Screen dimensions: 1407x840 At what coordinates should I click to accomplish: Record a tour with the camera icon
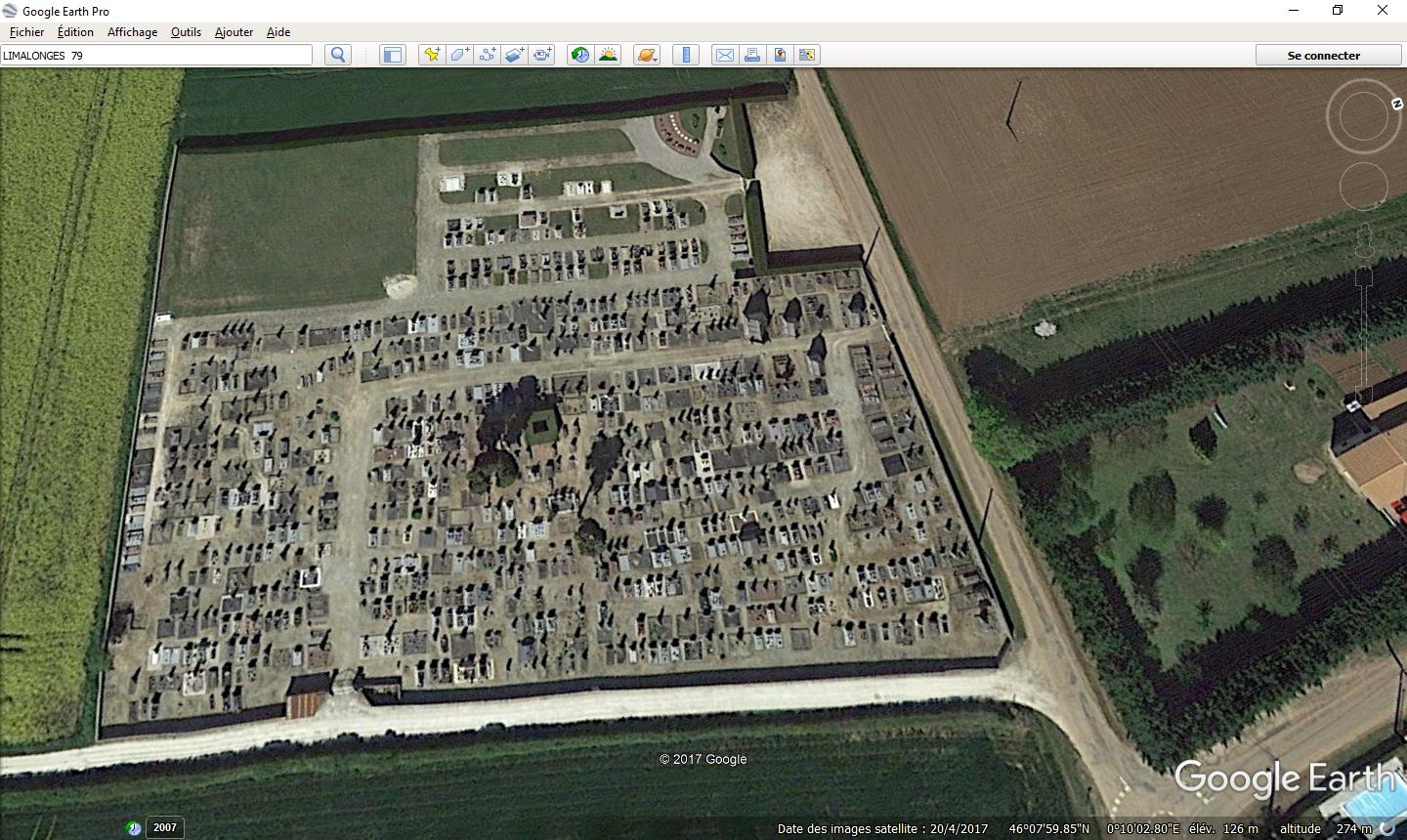click(x=542, y=55)
